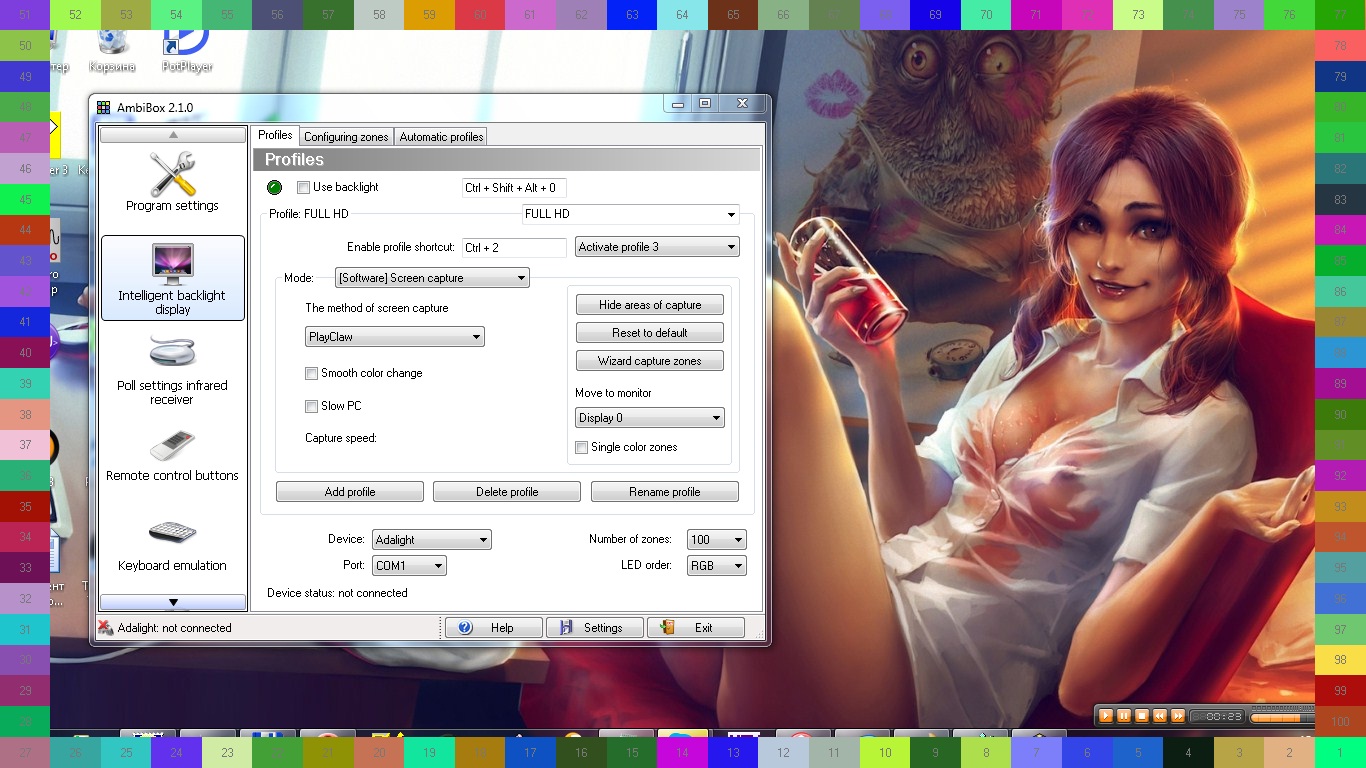Click the green backlight status indicator
The width and height of the screenshot is (1366, 768).
coord(275,187)
